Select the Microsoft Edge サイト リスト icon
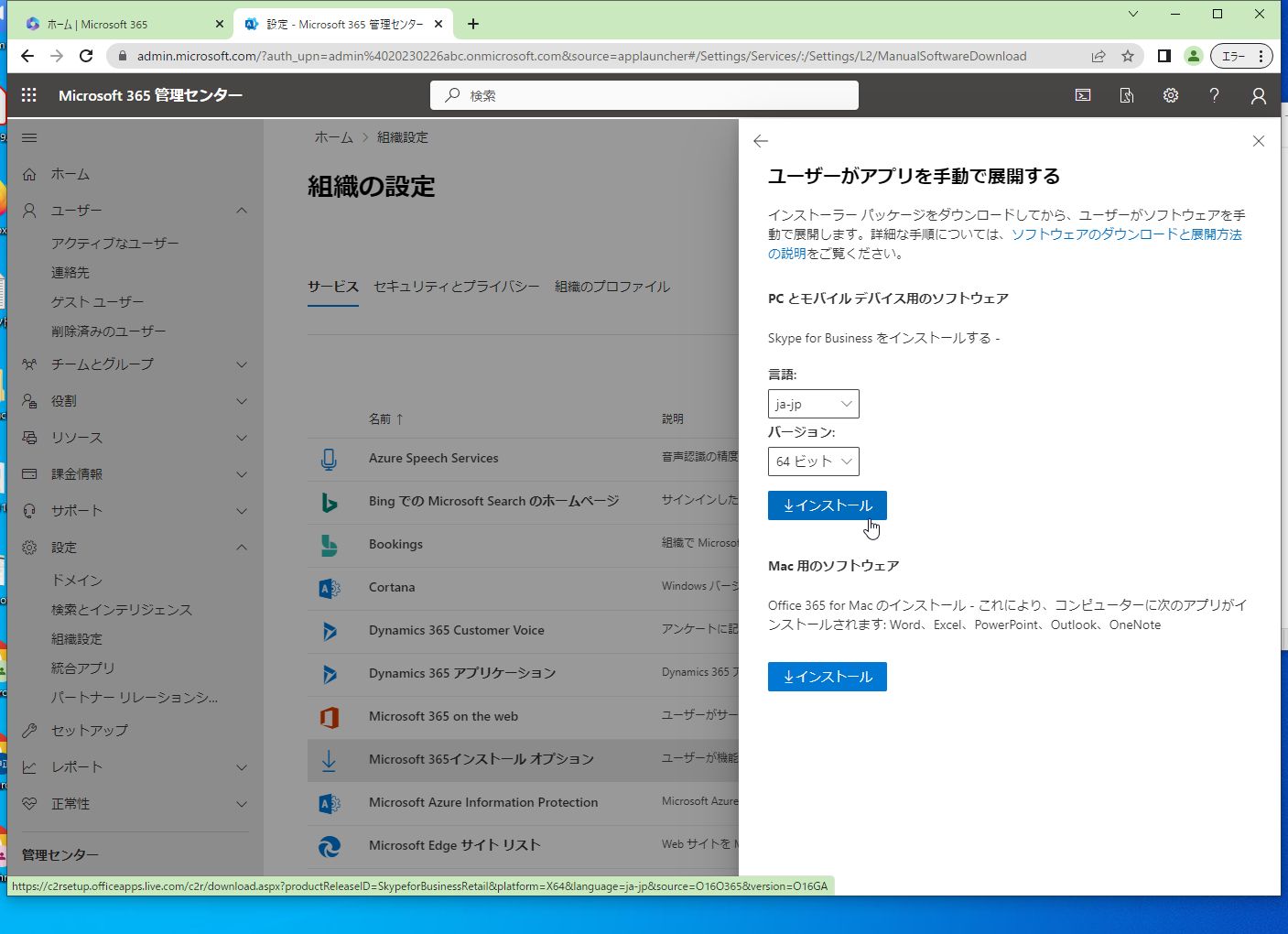The image size is (1288, 934). coord(330,846)
